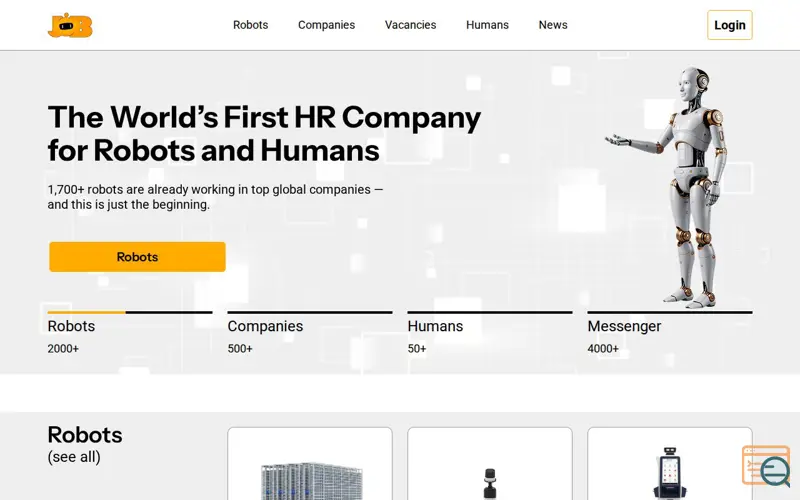Open the News section
Viewport: 800px width, 500px height.
(x=553, y=25)
